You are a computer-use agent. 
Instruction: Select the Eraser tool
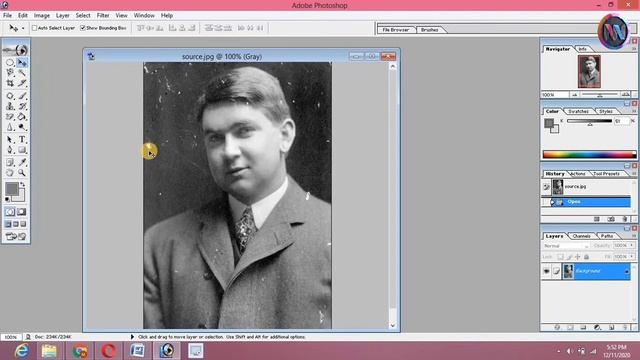(x=10, y=117)
